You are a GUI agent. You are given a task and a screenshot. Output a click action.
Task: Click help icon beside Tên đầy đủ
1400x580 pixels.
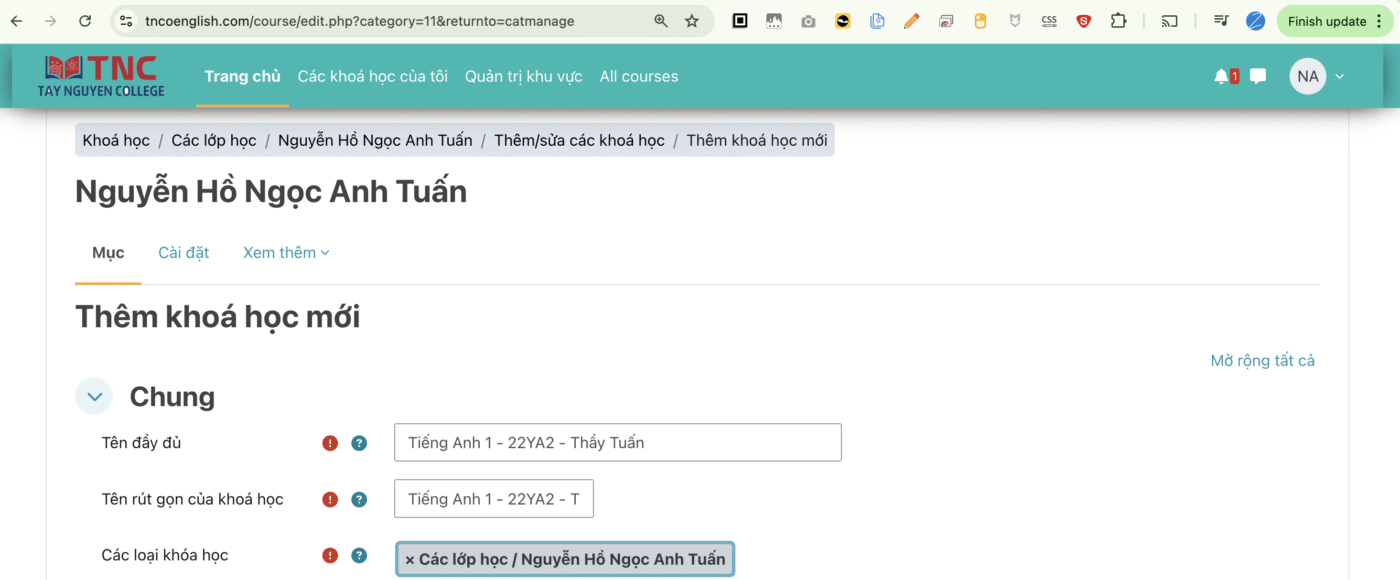click(x=359, y=443)
